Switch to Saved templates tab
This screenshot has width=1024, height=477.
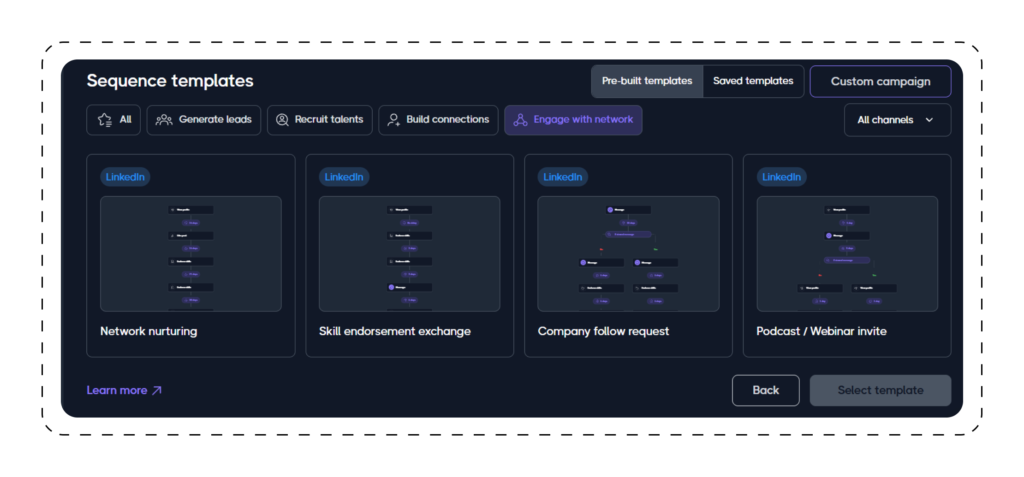[x=753, y=81]
